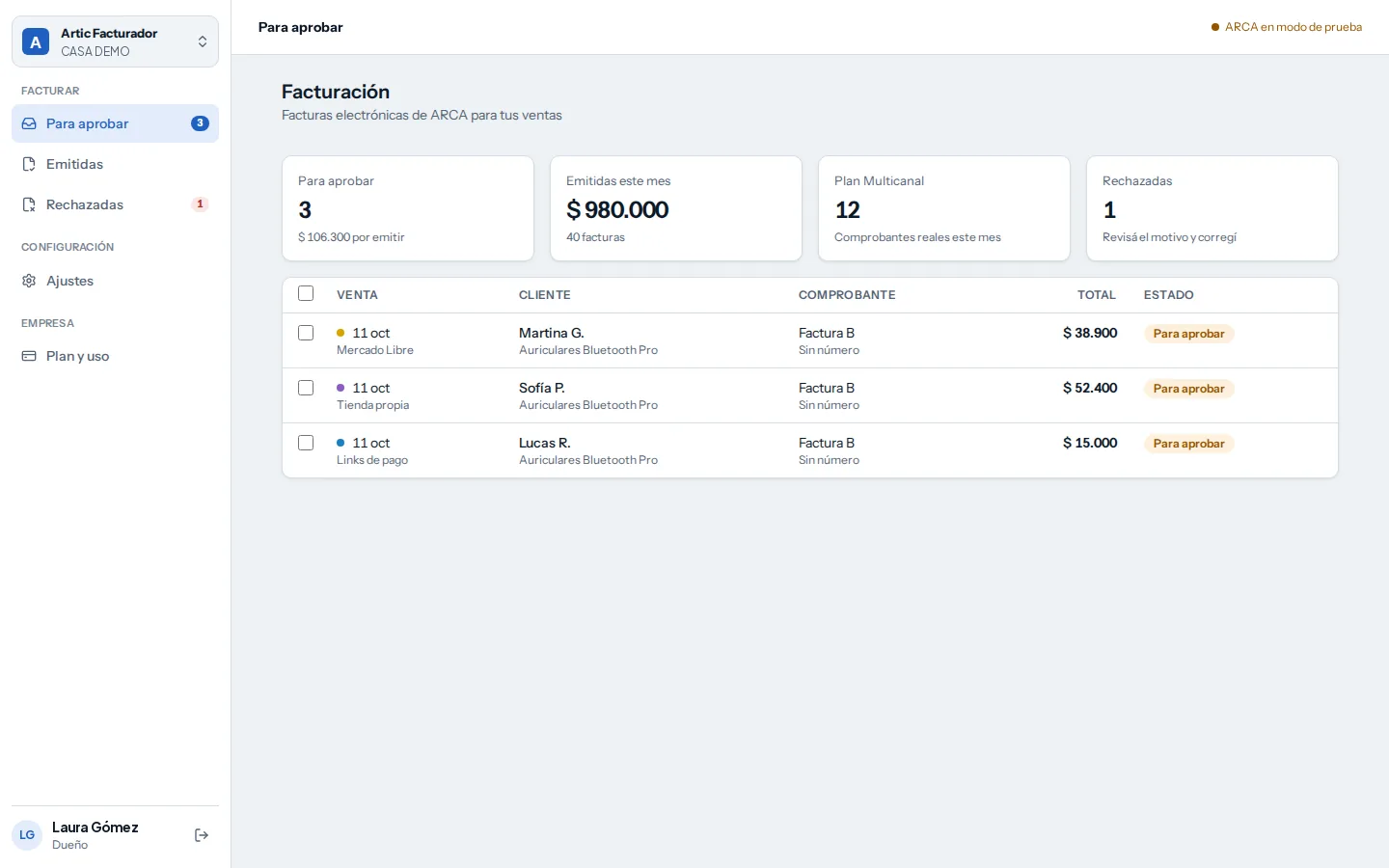Check the box for Martina G. sale
Screen dimensions: 1389x868
pos(306,333)
